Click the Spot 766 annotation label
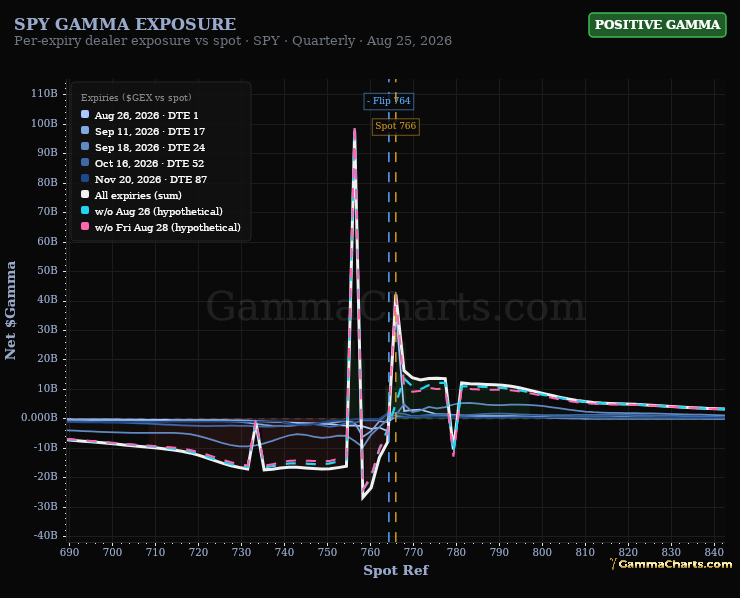Screen dimensions: 740x598 (x=395, y=126)
